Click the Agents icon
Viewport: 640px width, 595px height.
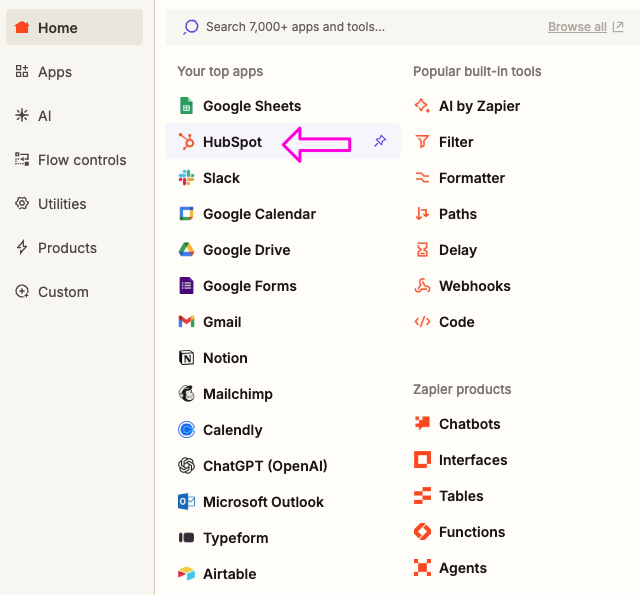coord(422,567)
